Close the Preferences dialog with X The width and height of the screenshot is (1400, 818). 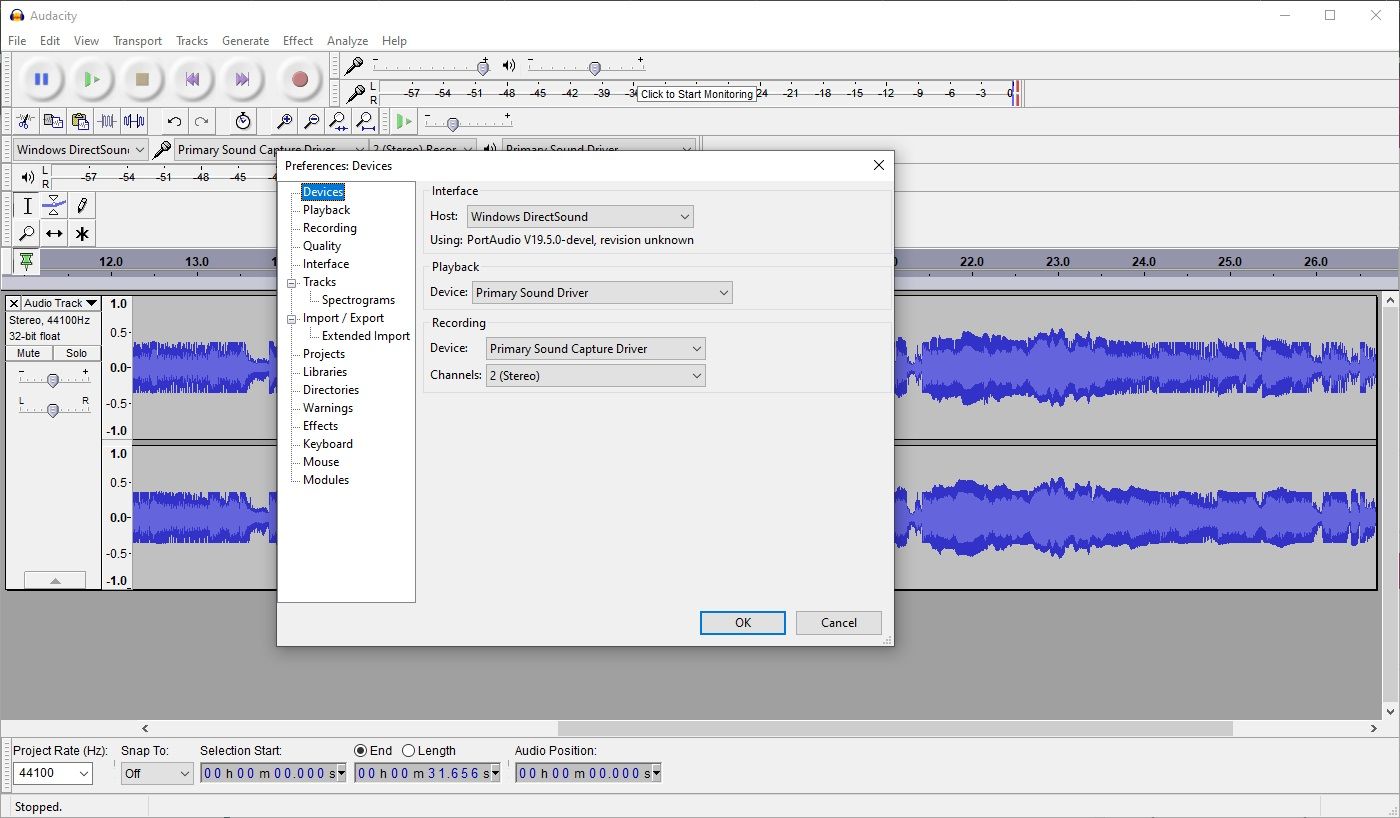tap(878, 165)
